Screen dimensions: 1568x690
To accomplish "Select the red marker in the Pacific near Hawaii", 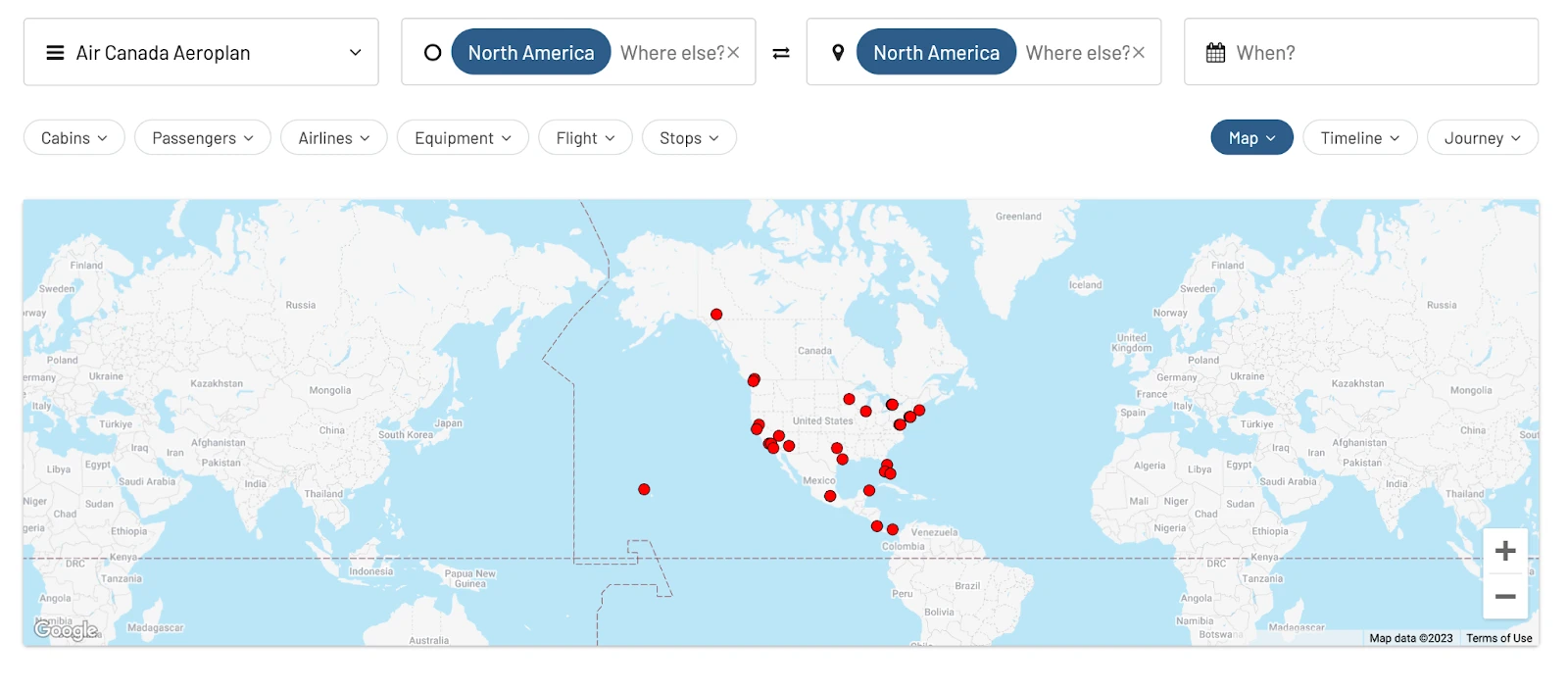I will pyautogui.click(x=644, y=489).
